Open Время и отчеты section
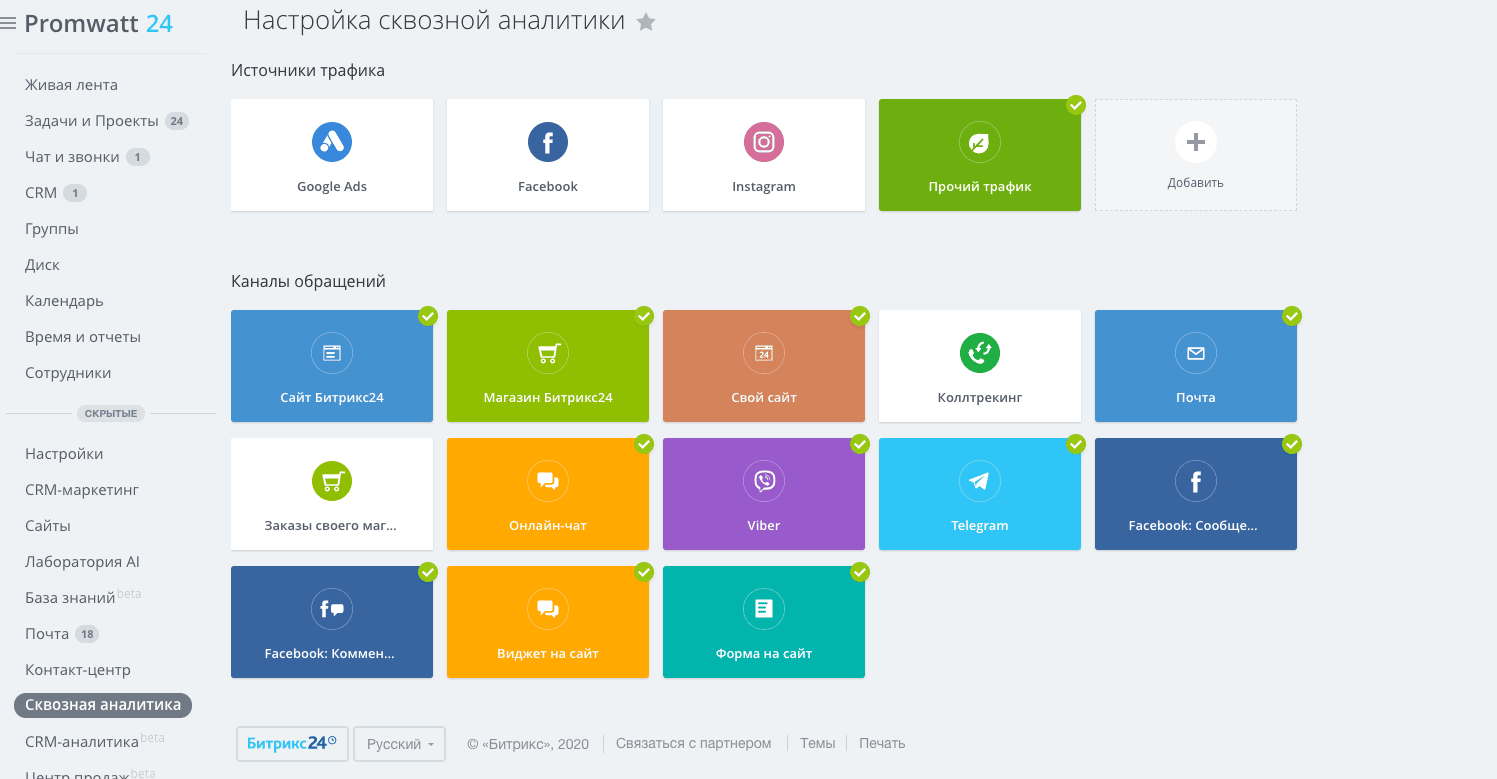 point(83,337)
